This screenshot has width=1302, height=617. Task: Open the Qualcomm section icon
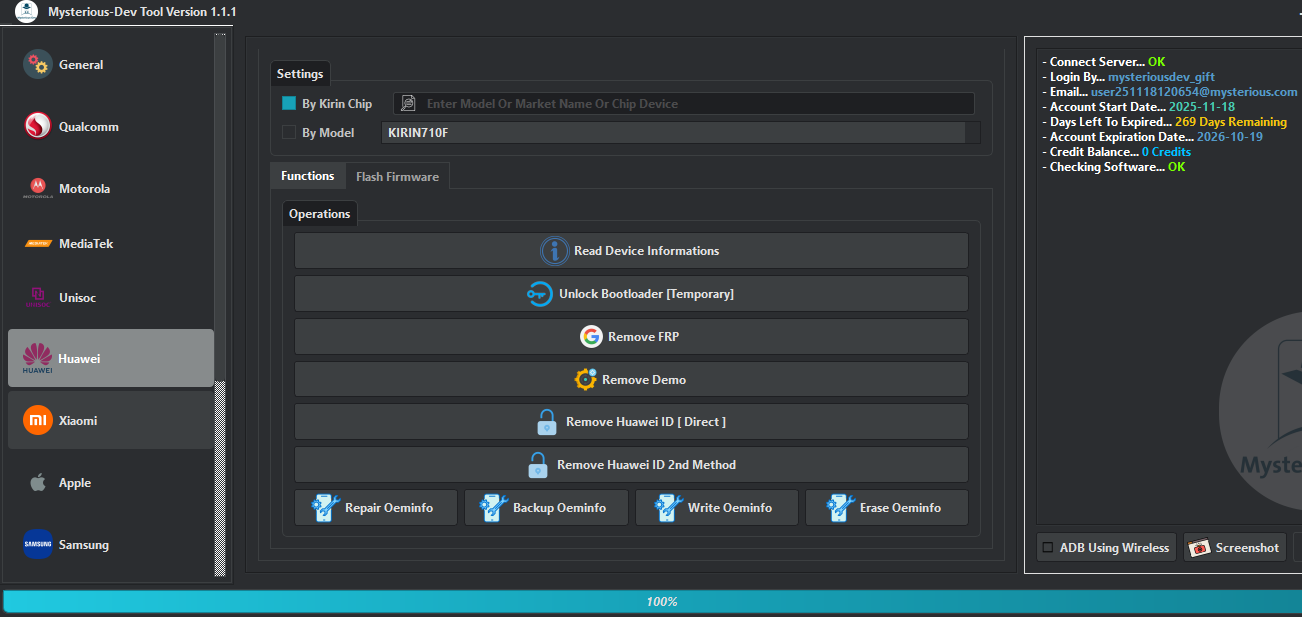click(37, 126)
